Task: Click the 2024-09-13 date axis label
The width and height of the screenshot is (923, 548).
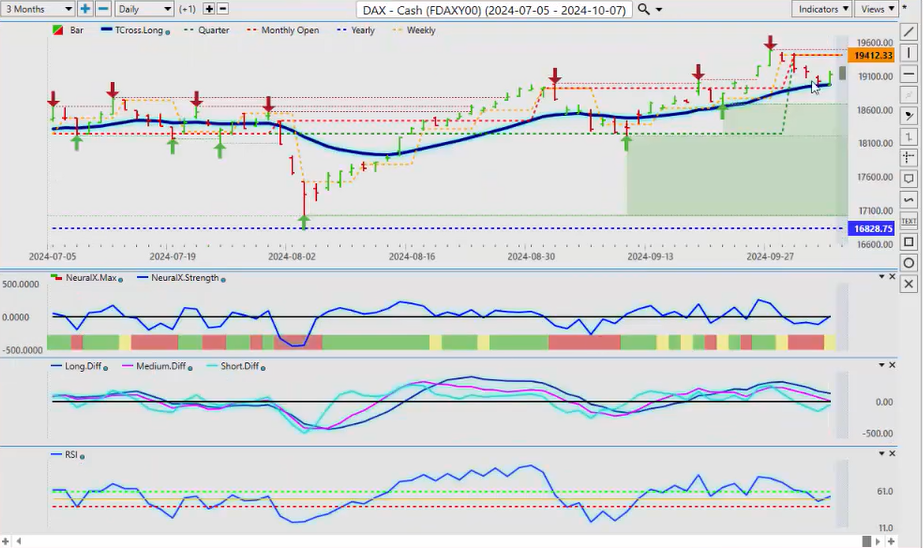Action: point(650,257)
